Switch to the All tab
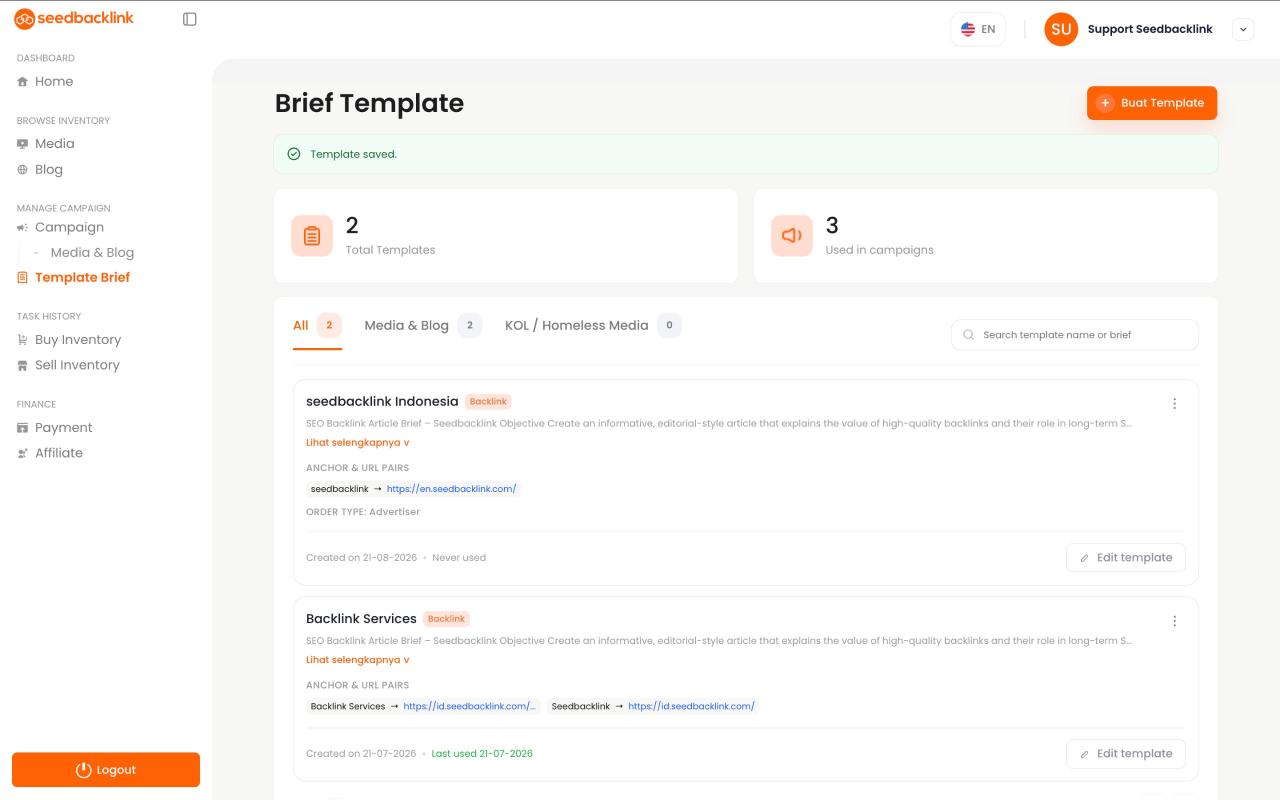This screenshot has height=800, width=1280. tap(317, 325)
